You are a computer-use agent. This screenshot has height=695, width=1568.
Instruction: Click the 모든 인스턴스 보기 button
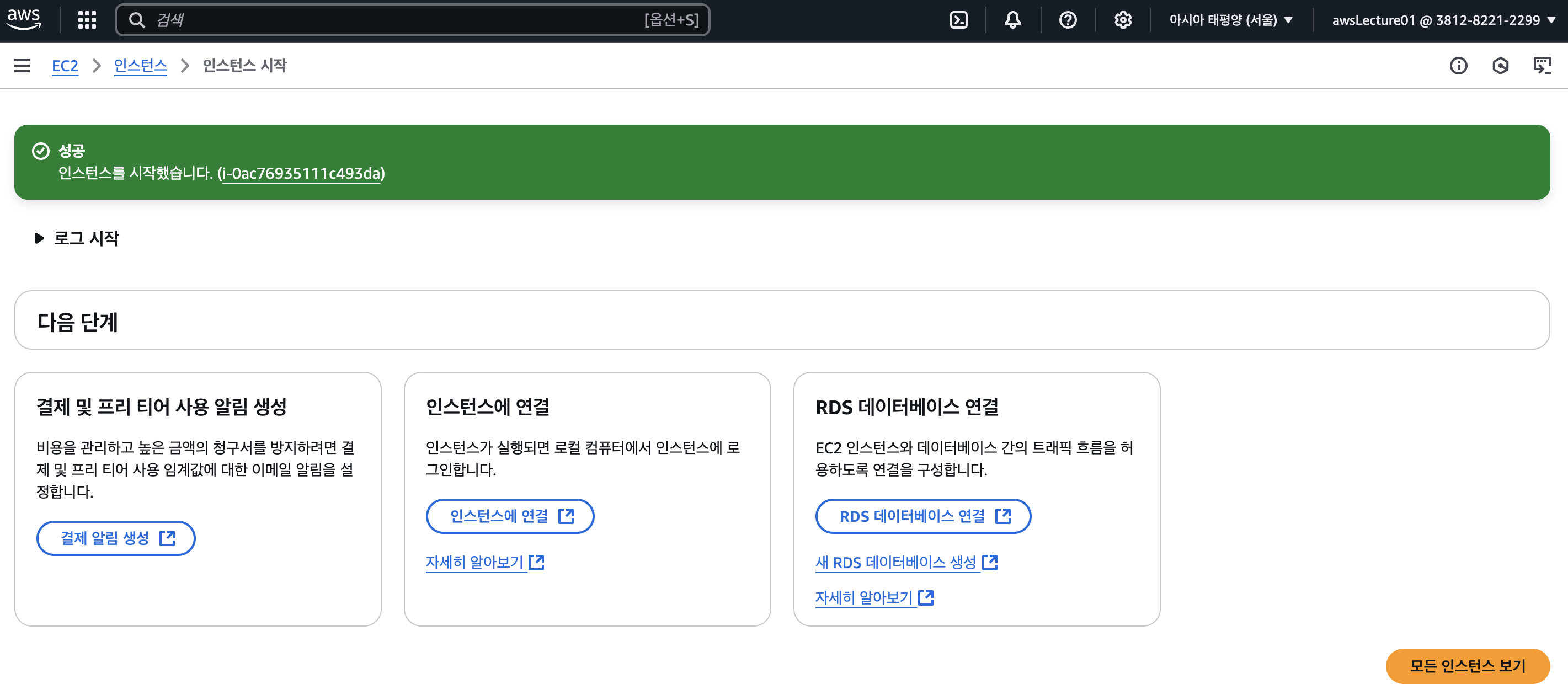pos(1468,666)
